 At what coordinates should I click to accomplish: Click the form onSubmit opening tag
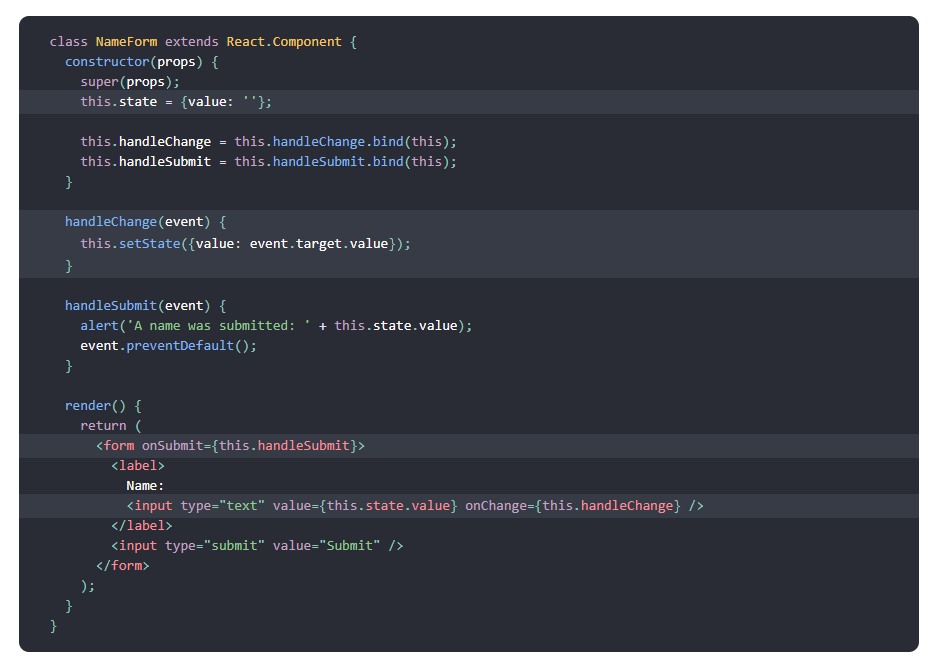(231, 446)
